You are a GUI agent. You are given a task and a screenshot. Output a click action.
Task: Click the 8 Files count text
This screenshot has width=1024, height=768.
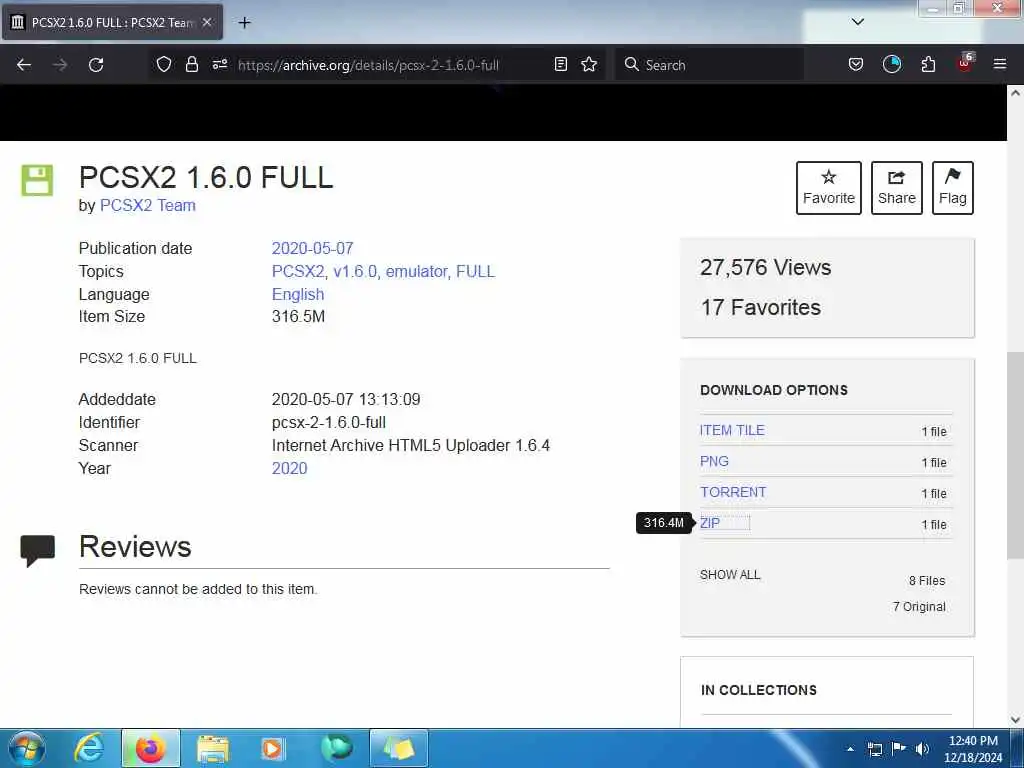tap(927, 581)
